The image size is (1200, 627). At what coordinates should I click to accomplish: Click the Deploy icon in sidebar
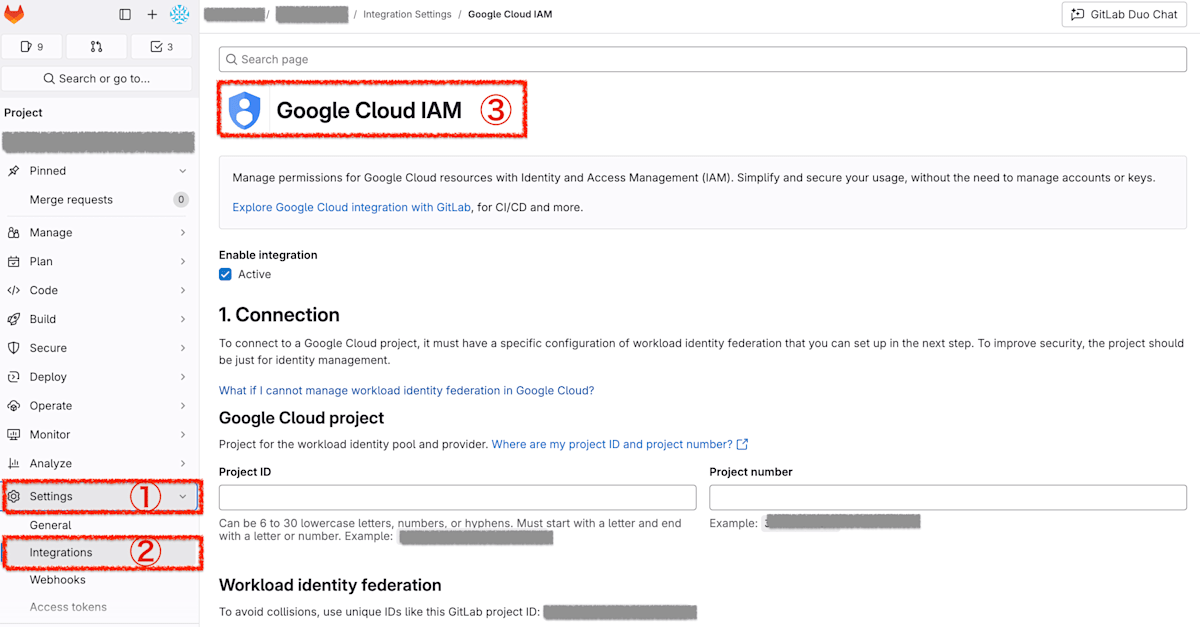(x=13, y=377)
